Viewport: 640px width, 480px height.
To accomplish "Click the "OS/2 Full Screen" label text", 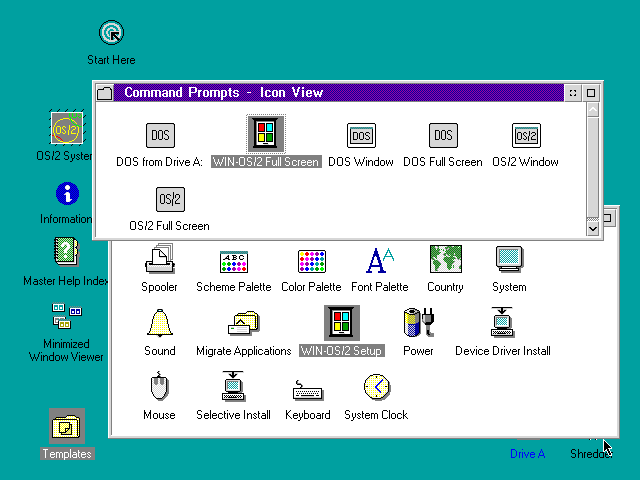I will 169,226.
